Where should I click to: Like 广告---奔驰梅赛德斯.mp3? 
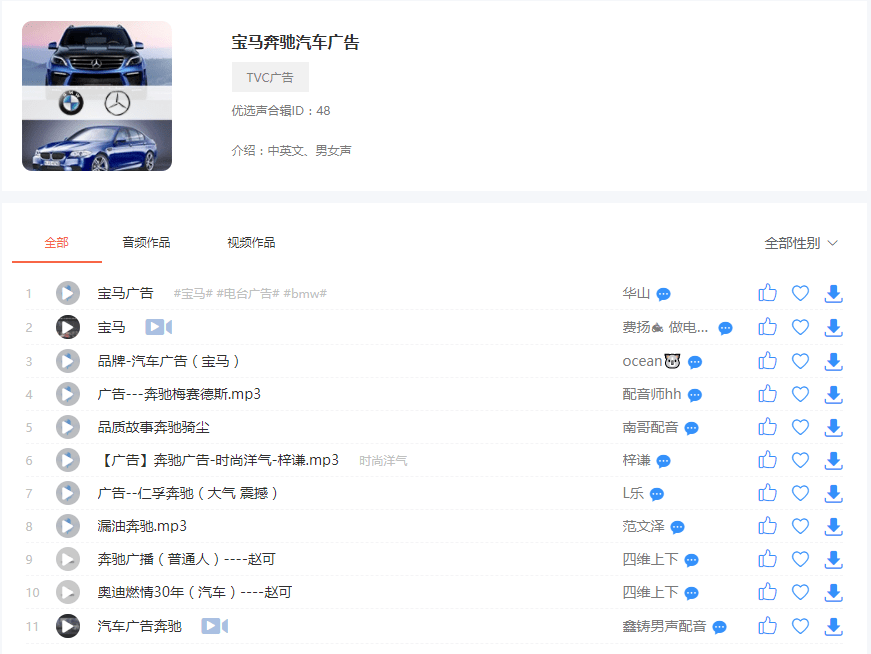(x=767, y=394)
